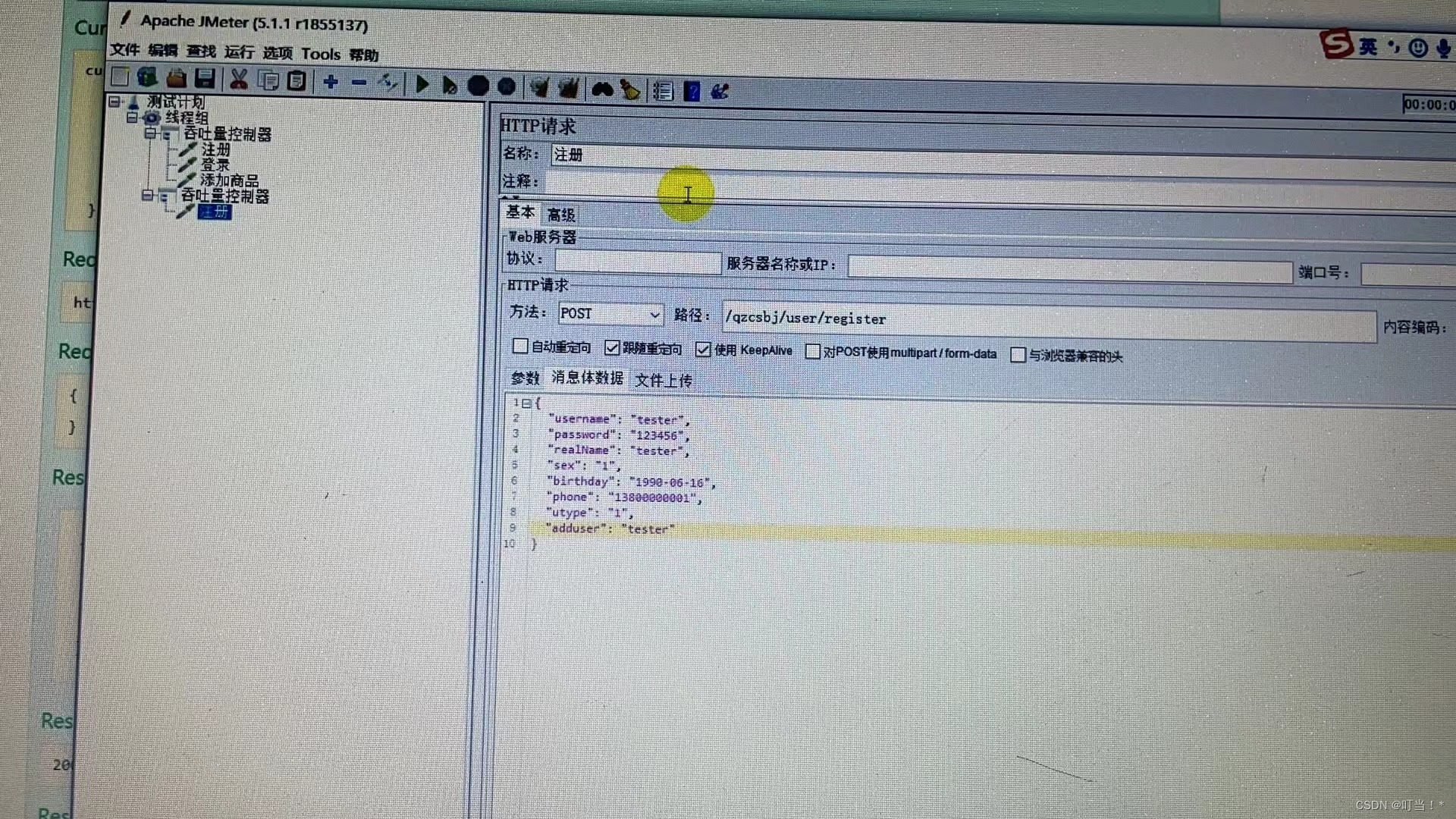Click the Toggle enable/disable icon

(388, 83)
